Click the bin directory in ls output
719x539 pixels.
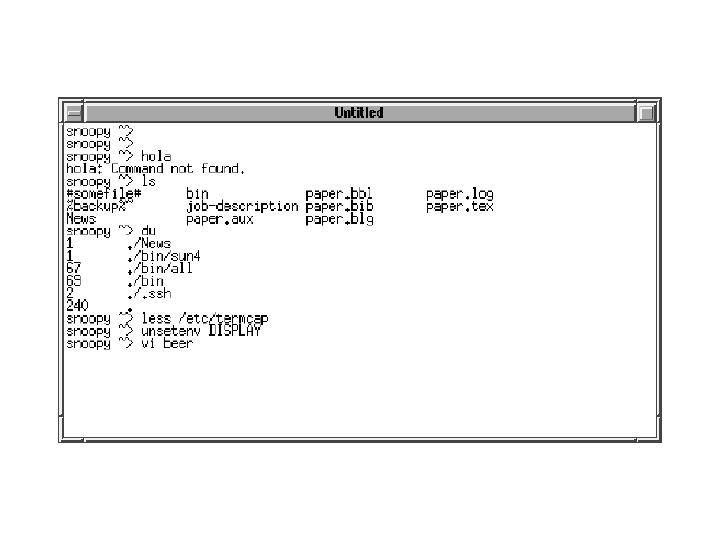197,194
